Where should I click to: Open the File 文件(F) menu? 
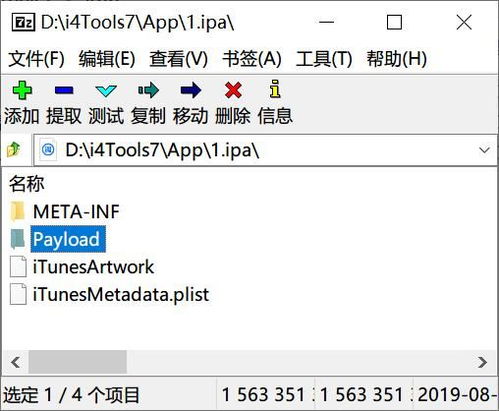36,59
